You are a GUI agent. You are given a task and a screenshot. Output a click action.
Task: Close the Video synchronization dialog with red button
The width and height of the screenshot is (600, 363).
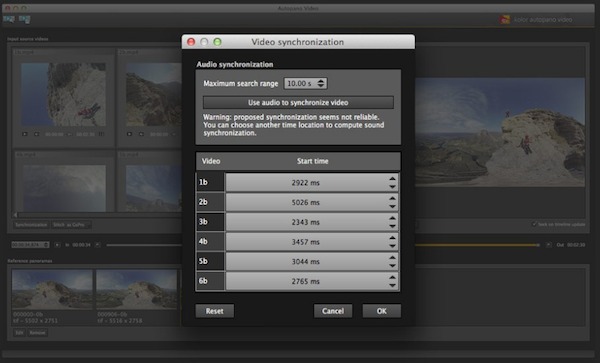coord(191,42)
